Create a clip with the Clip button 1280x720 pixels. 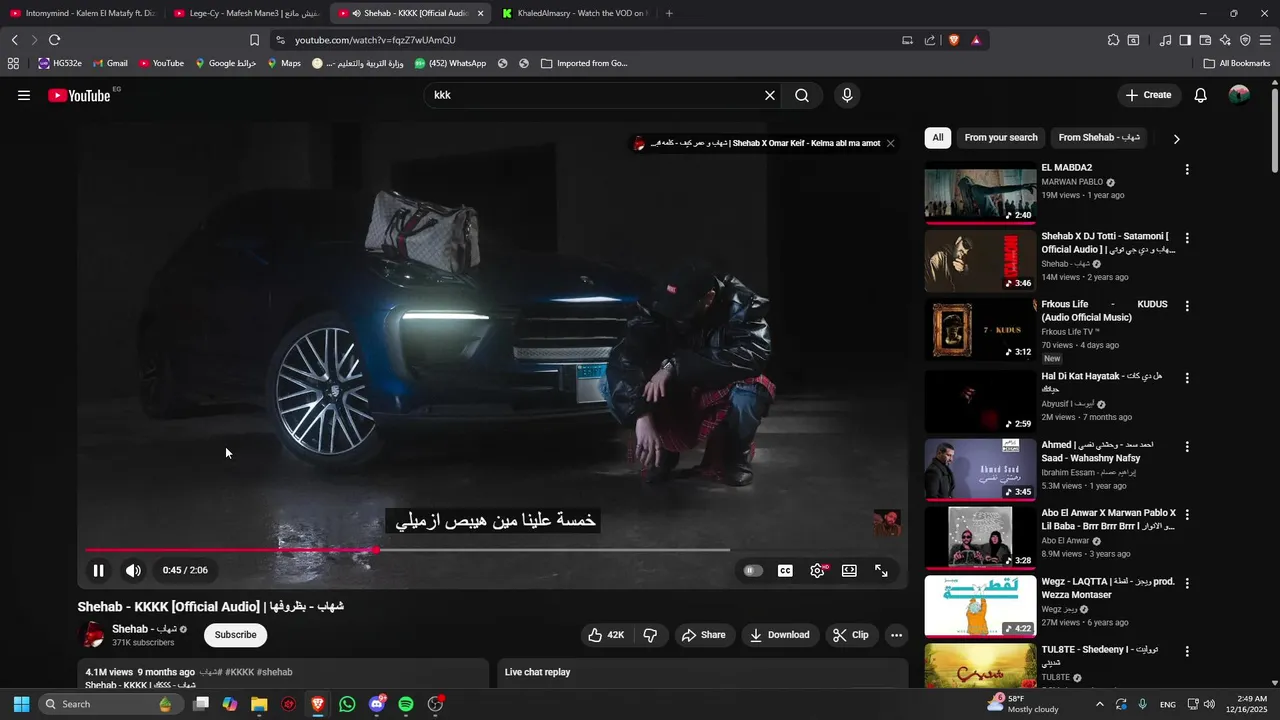pos(851,635)
